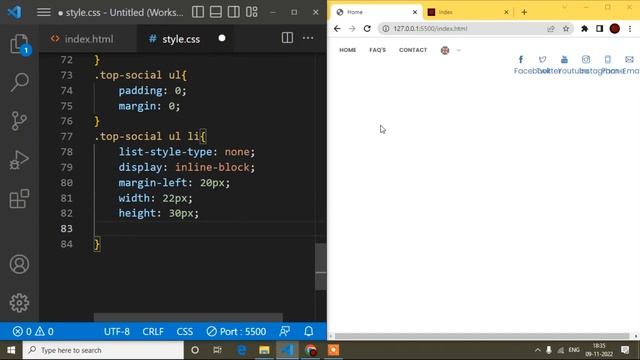640x360 pixels.
Task: Open the Run and Debug view
Action: 19,160
